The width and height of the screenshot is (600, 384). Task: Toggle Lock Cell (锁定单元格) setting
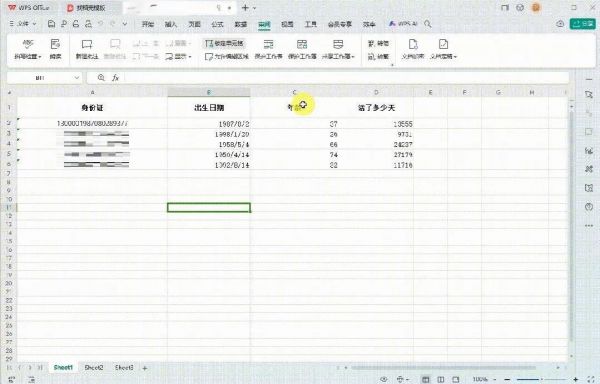224,43
